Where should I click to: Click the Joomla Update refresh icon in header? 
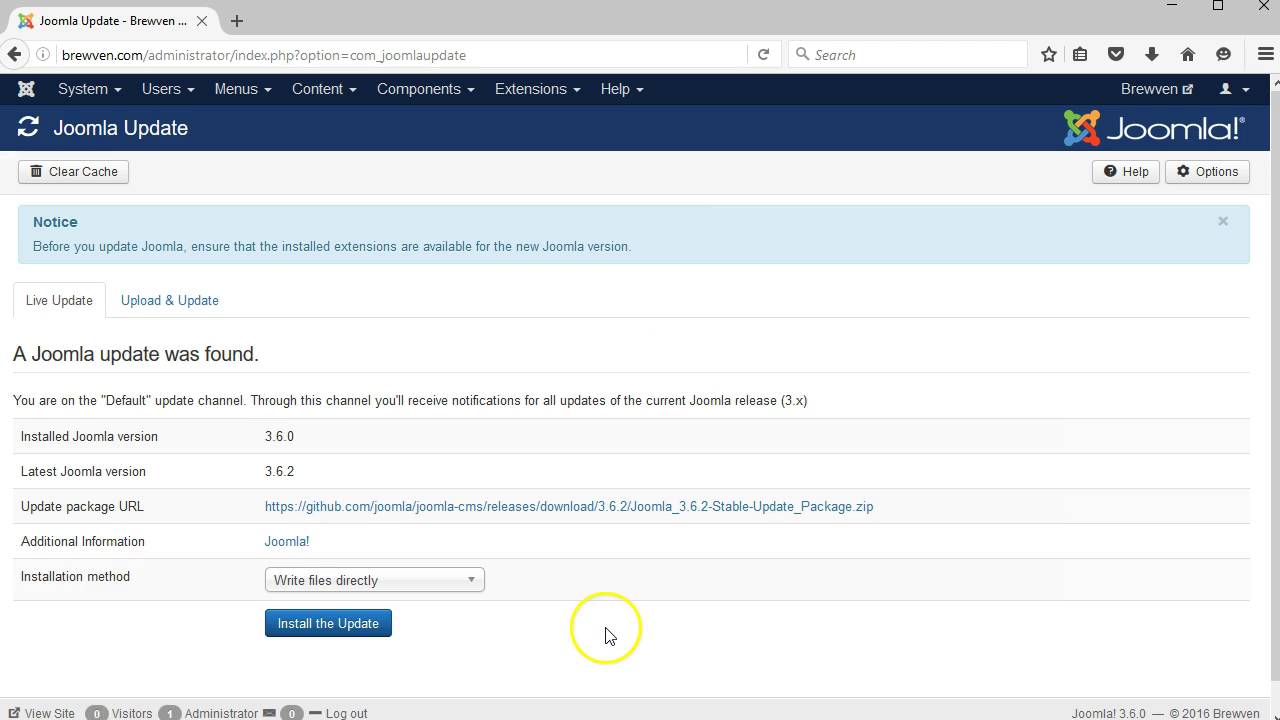(28, 127)
